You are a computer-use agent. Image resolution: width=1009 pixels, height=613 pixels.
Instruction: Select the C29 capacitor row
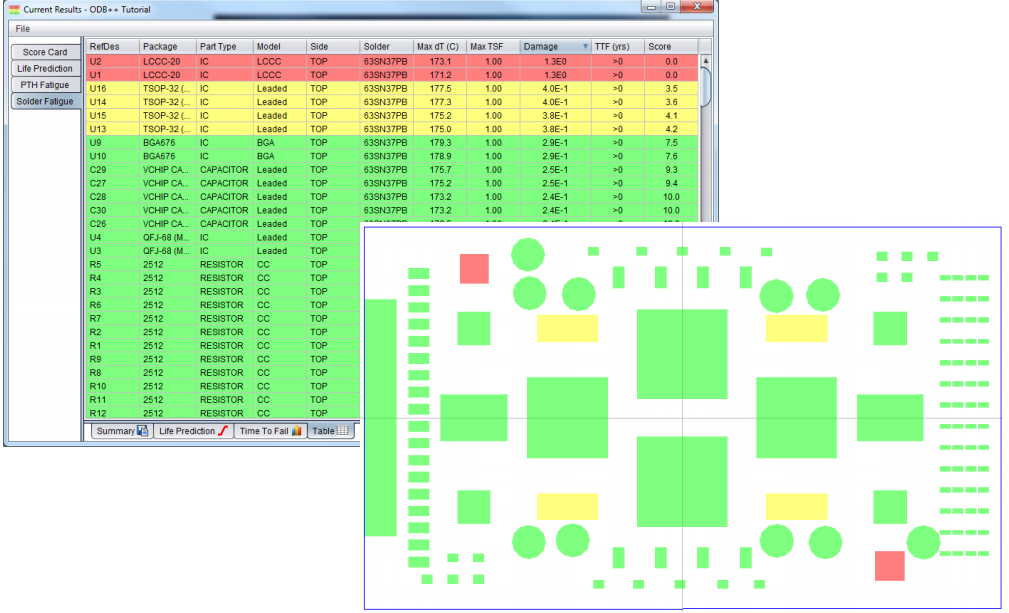(x=392, y=170)
